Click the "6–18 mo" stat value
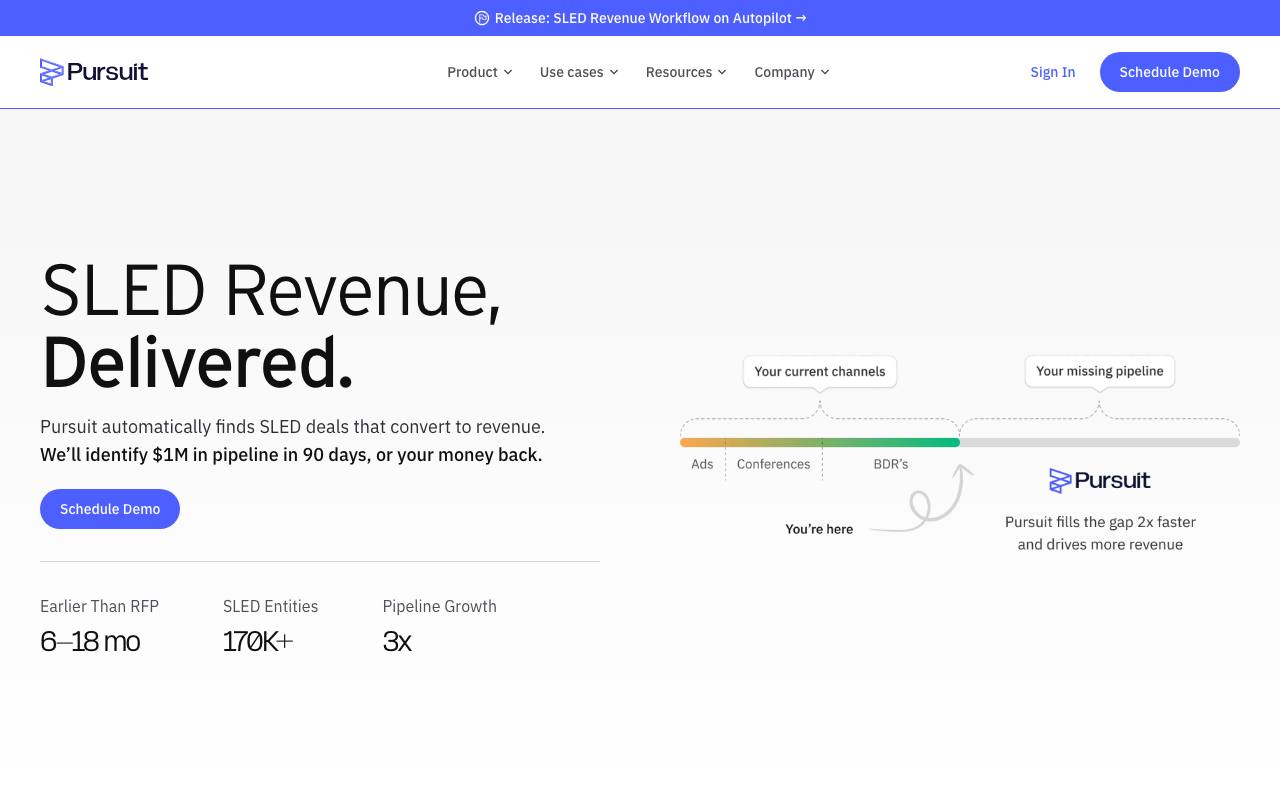This screenshot has width=1280, height=800. tap(90, 641)
